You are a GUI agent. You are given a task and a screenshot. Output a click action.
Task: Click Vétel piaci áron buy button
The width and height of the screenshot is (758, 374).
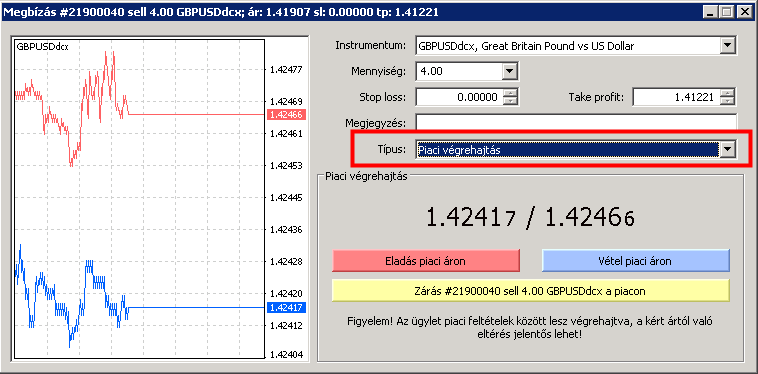635,261
